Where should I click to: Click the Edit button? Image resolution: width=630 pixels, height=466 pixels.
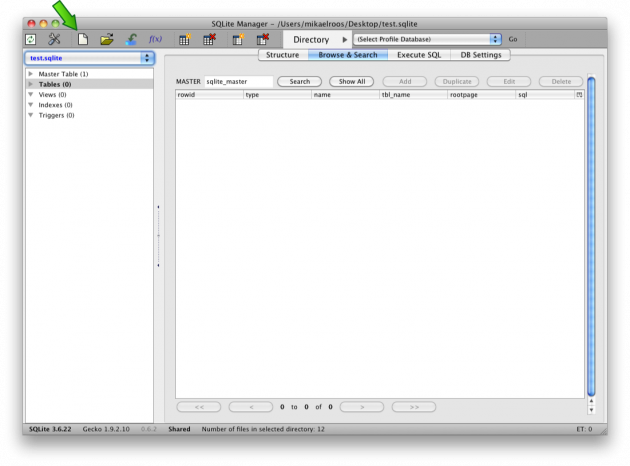pos(509,82)
